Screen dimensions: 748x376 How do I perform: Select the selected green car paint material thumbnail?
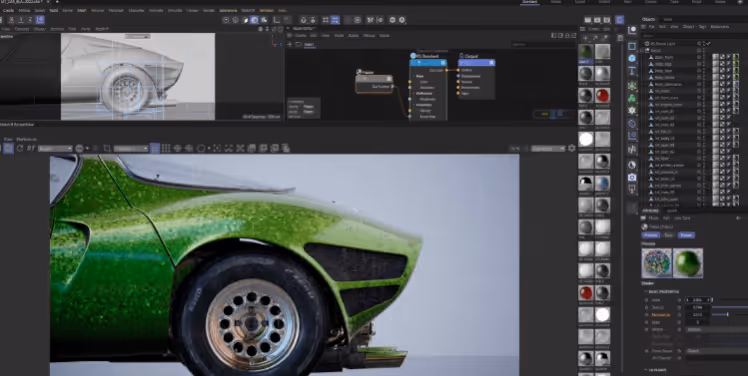[586, 52]
